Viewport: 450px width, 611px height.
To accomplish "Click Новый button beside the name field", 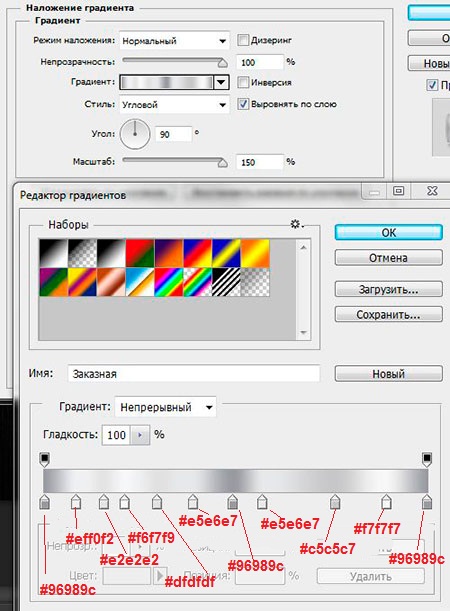I will (388, 374).
